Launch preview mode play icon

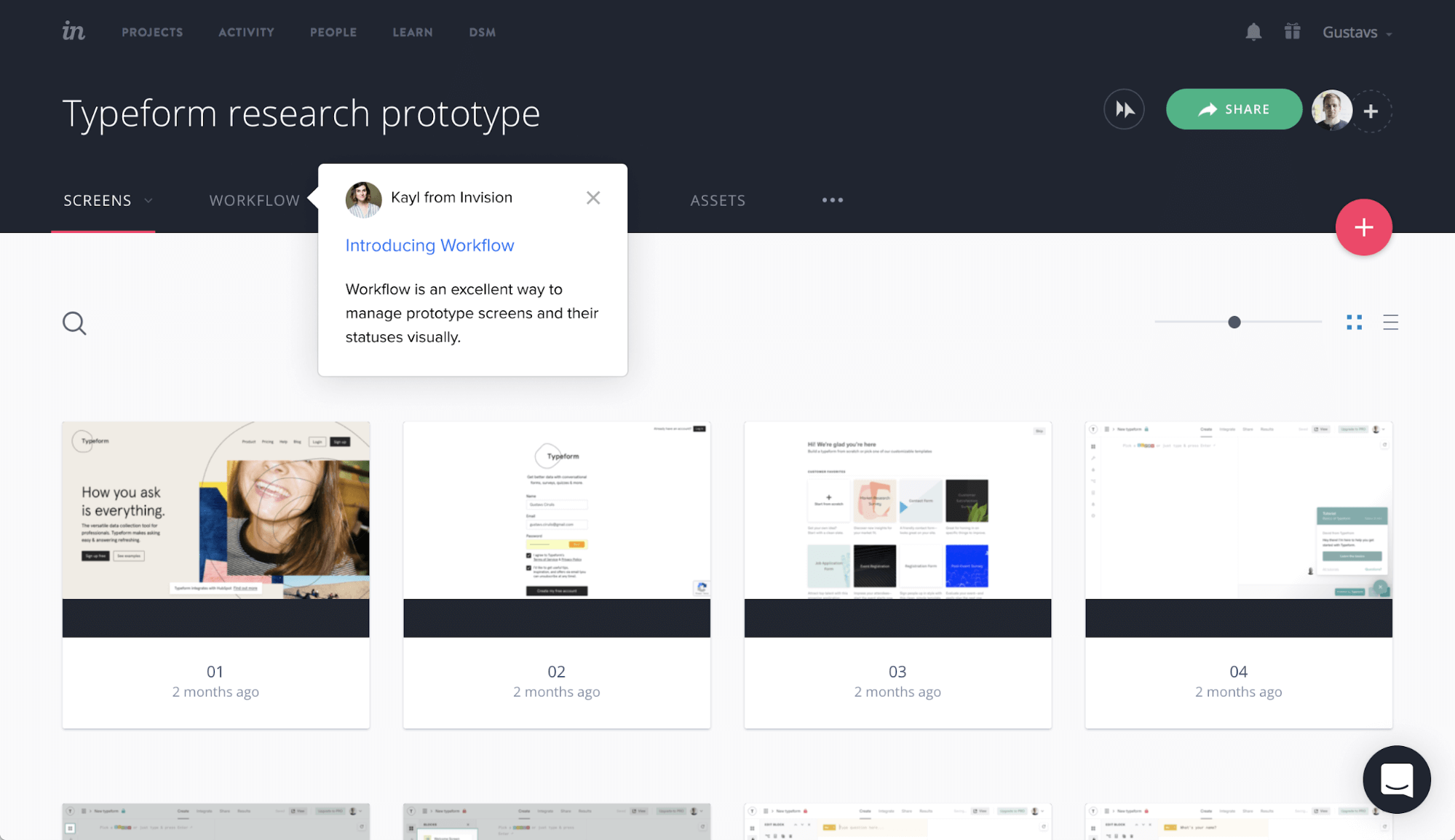click(1124, 110)
